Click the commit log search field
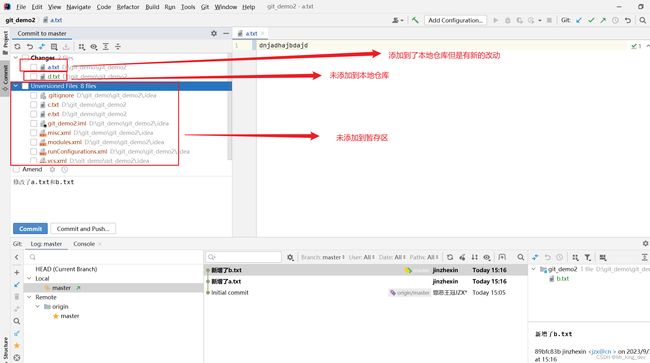This screenshot has width=650, height=363. pos(244,257)
